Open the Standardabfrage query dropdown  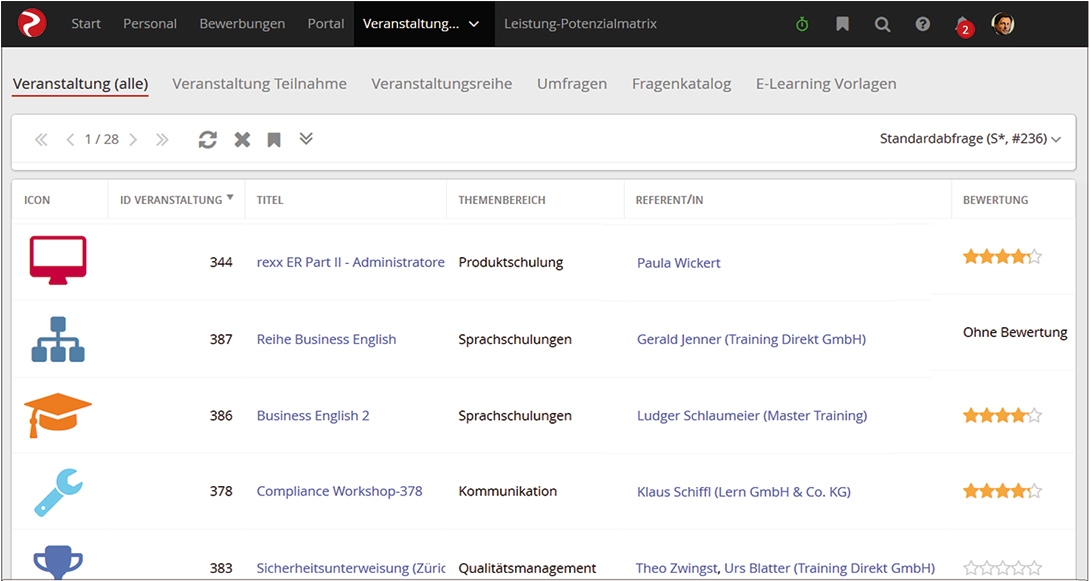(x=969, y=139)
